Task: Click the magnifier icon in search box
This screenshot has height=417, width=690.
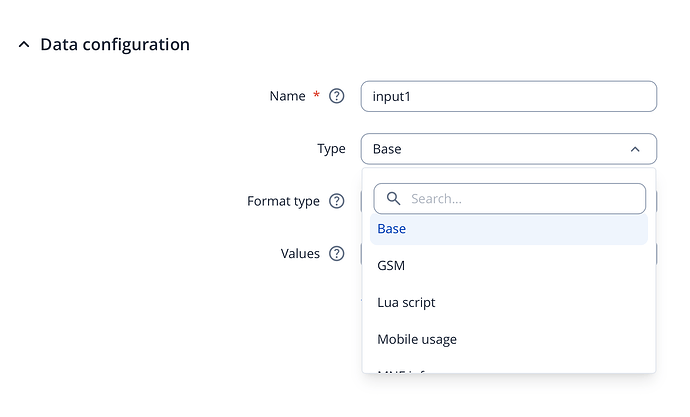Action: click(393, 199)
